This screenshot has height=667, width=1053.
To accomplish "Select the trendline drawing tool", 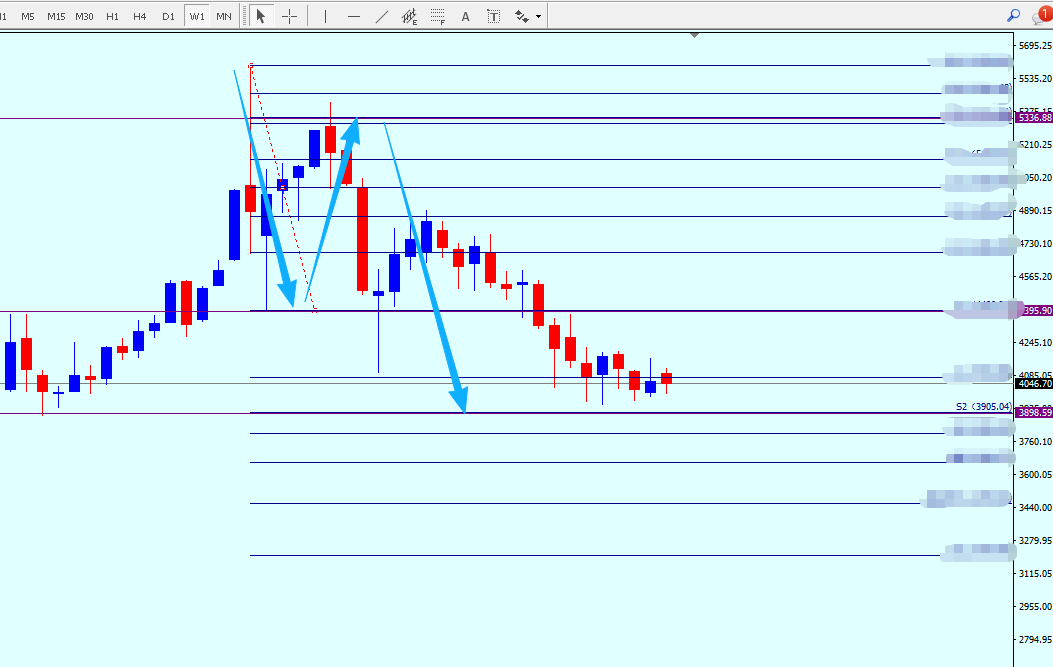I will point(381,16).
